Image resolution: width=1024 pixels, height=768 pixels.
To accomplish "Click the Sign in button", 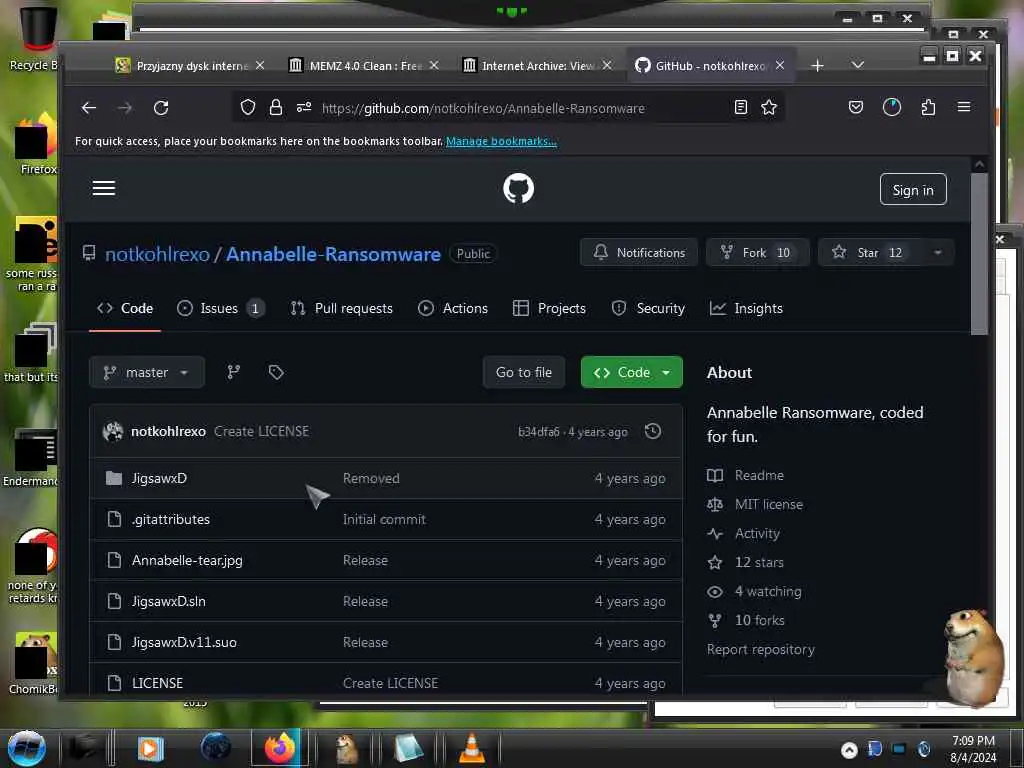I will tap(913, 189).
